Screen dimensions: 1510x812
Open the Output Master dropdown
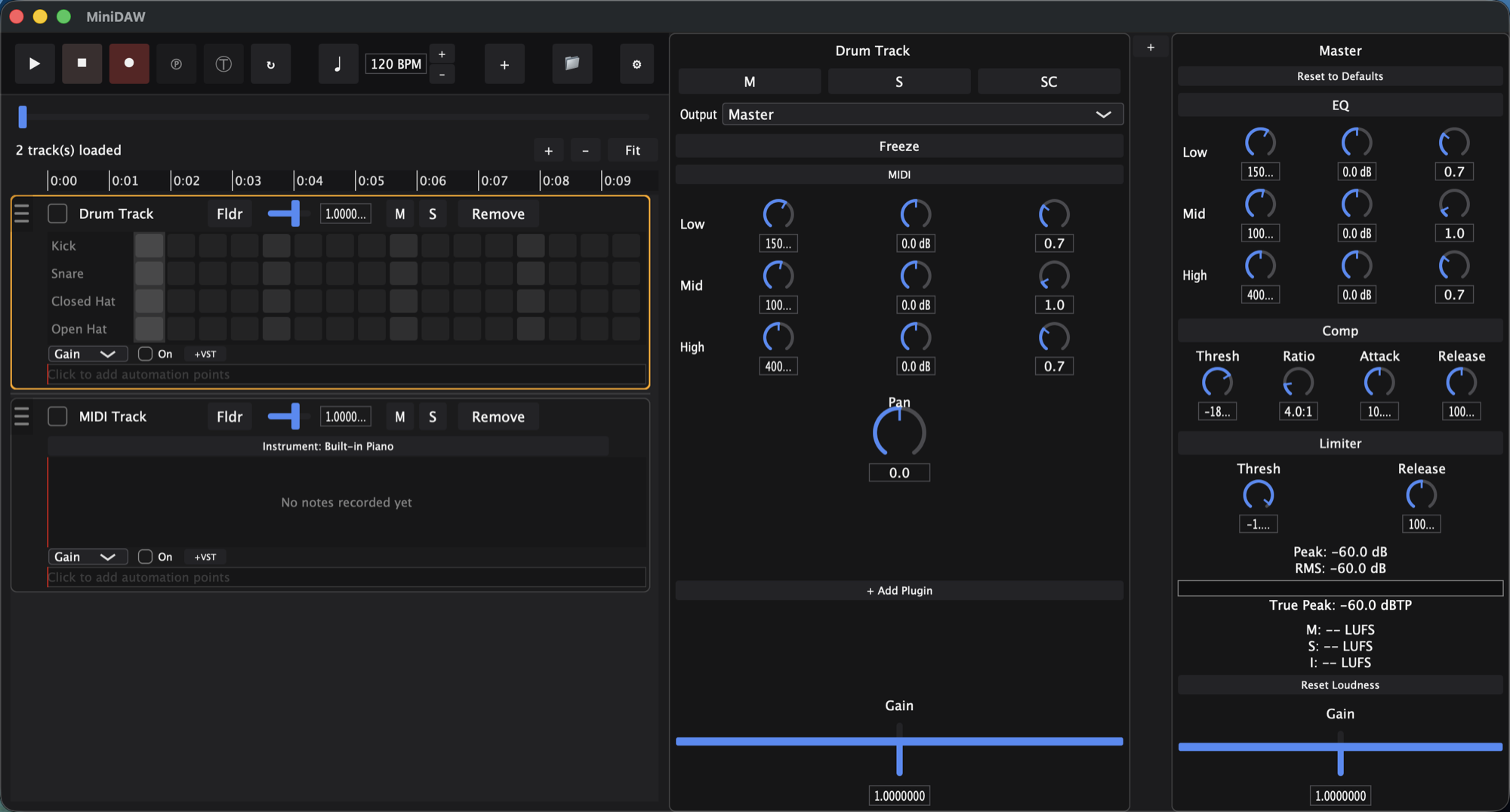tap(923, 115)
